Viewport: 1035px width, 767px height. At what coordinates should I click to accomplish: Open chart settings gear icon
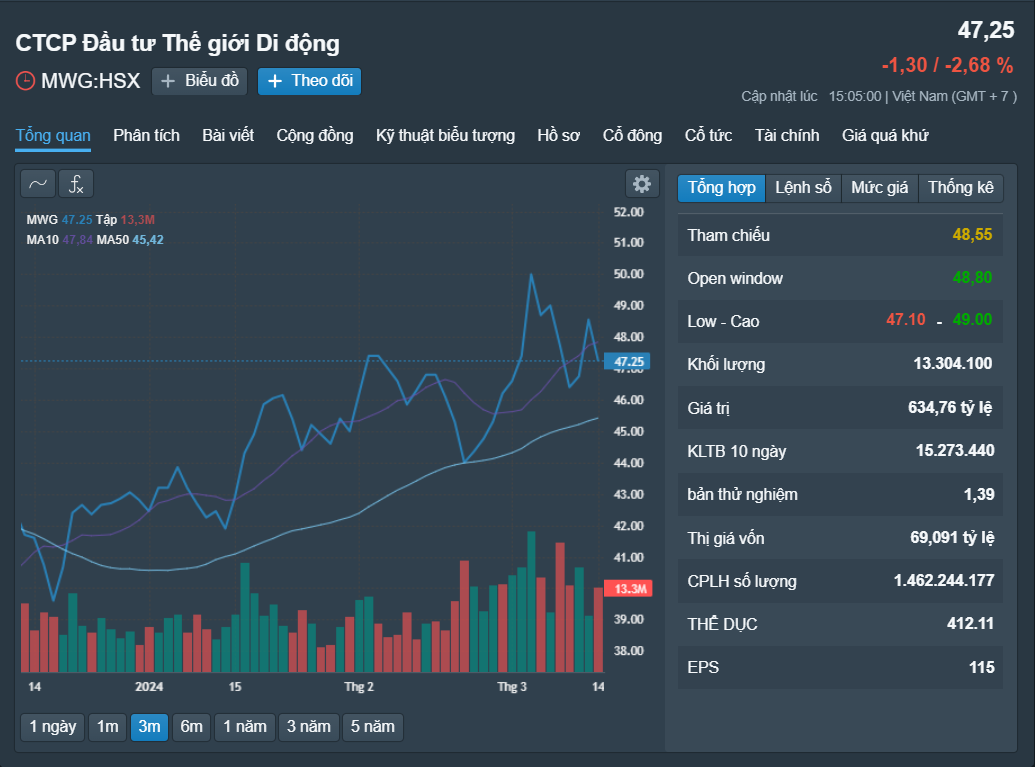(642, 183)
